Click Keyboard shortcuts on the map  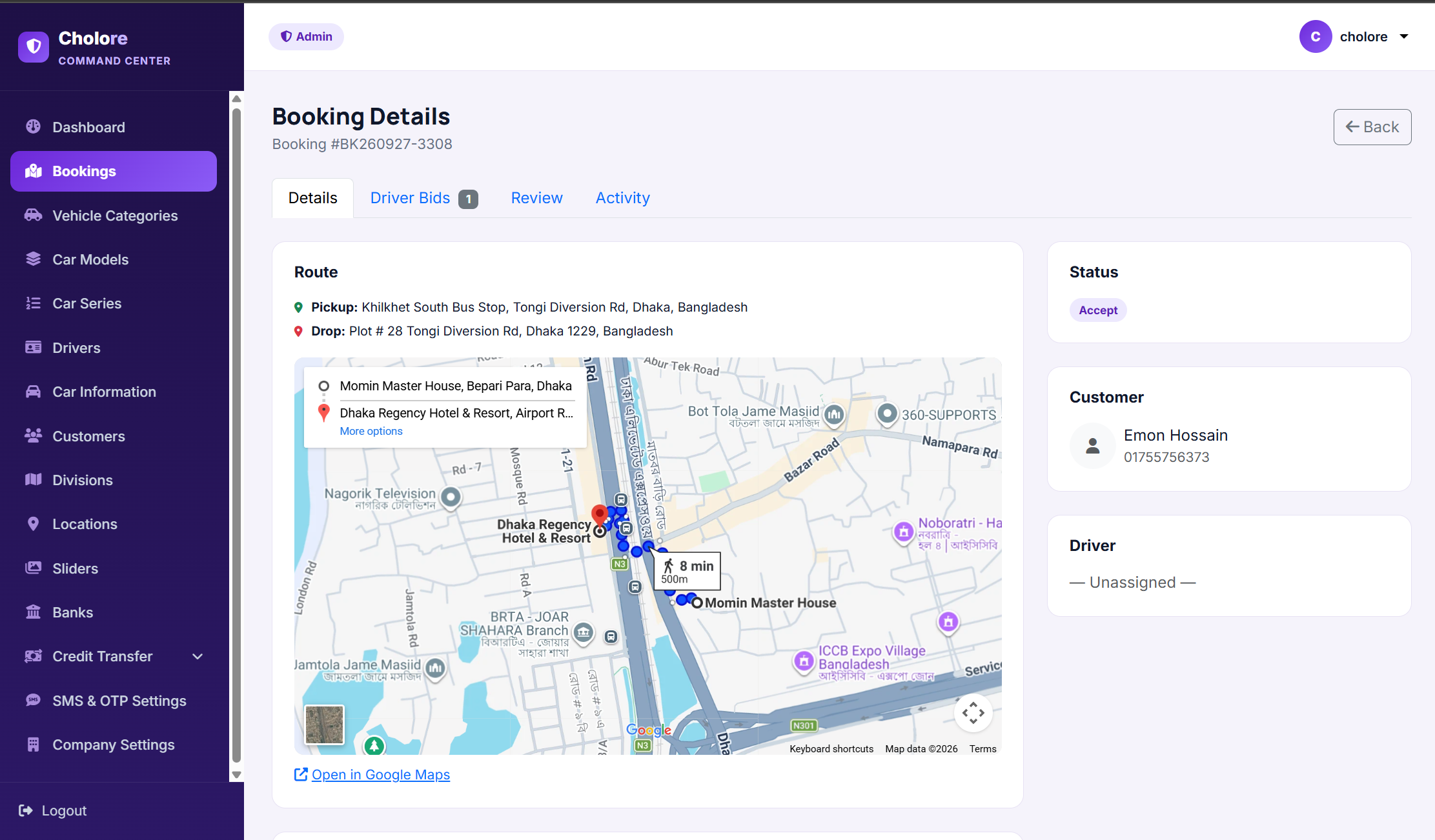[x=831, y=748]
